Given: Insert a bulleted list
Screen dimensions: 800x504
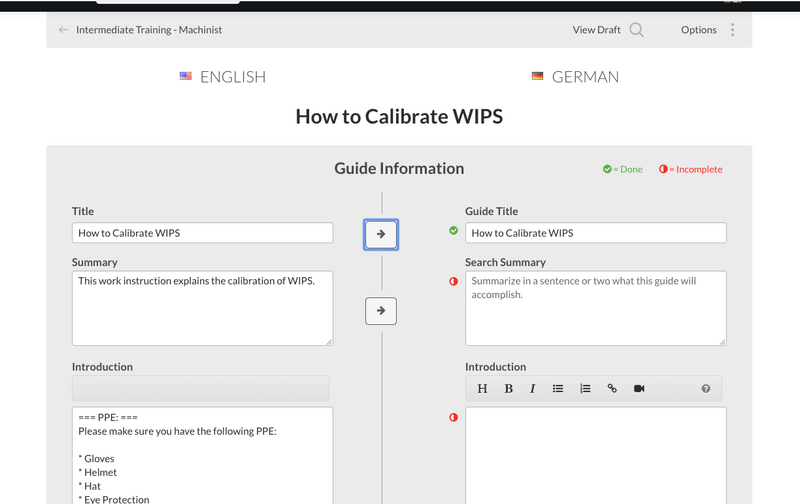Looking at the screenshot, I should coord(559,388).
